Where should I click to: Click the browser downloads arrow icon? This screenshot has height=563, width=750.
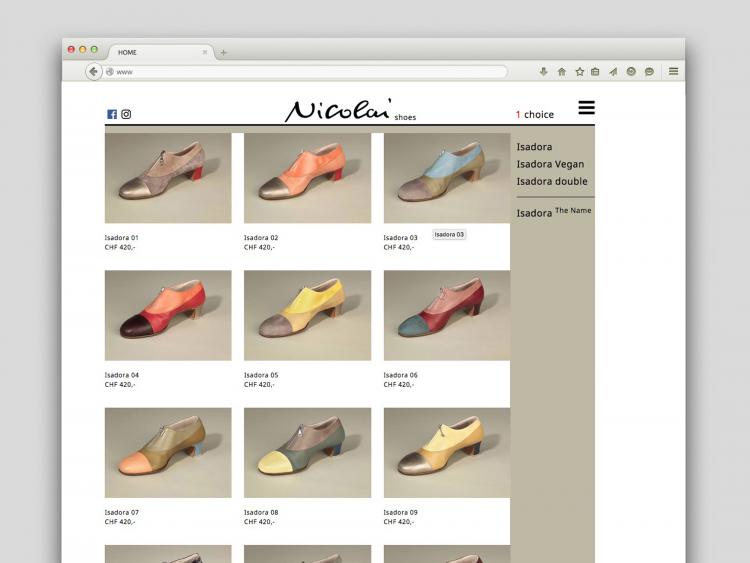(x=543, y=72)
